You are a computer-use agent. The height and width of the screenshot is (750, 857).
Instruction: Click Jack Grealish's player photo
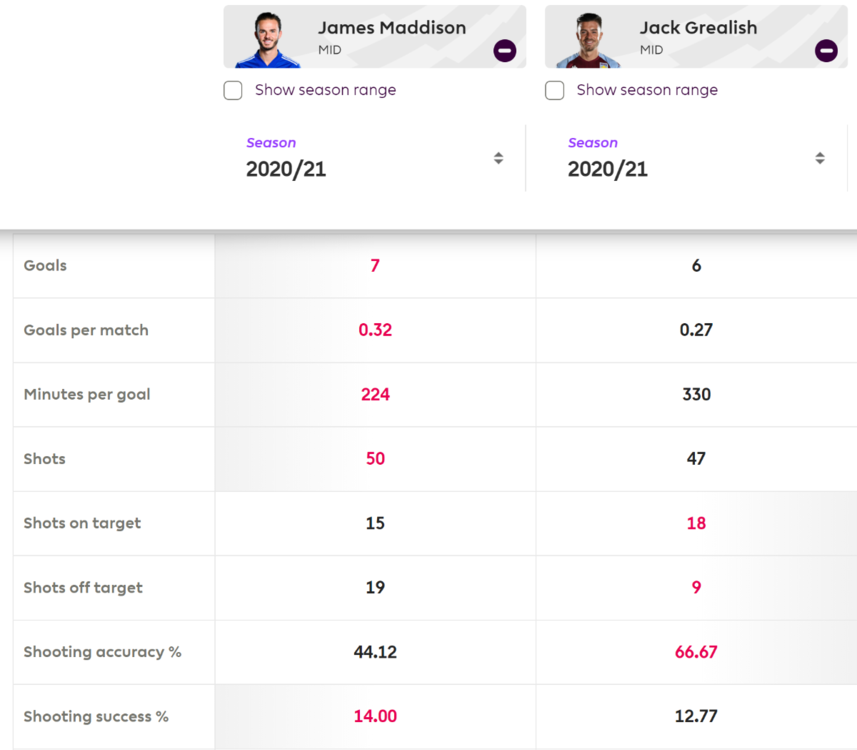(589, 39)
